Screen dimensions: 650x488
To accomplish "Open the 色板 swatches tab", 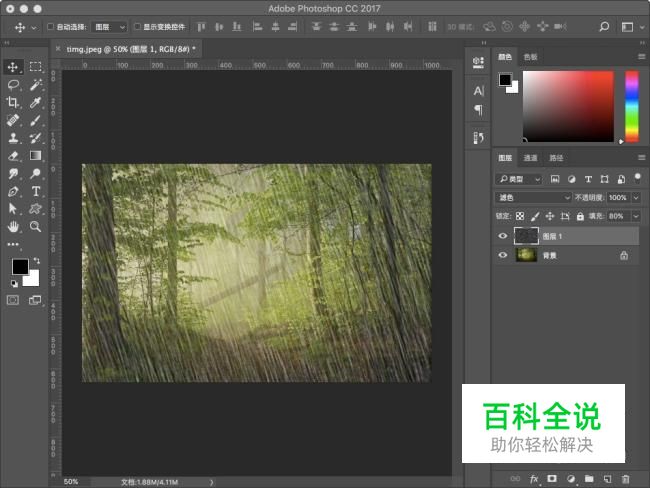I will [x=530, y=58].
